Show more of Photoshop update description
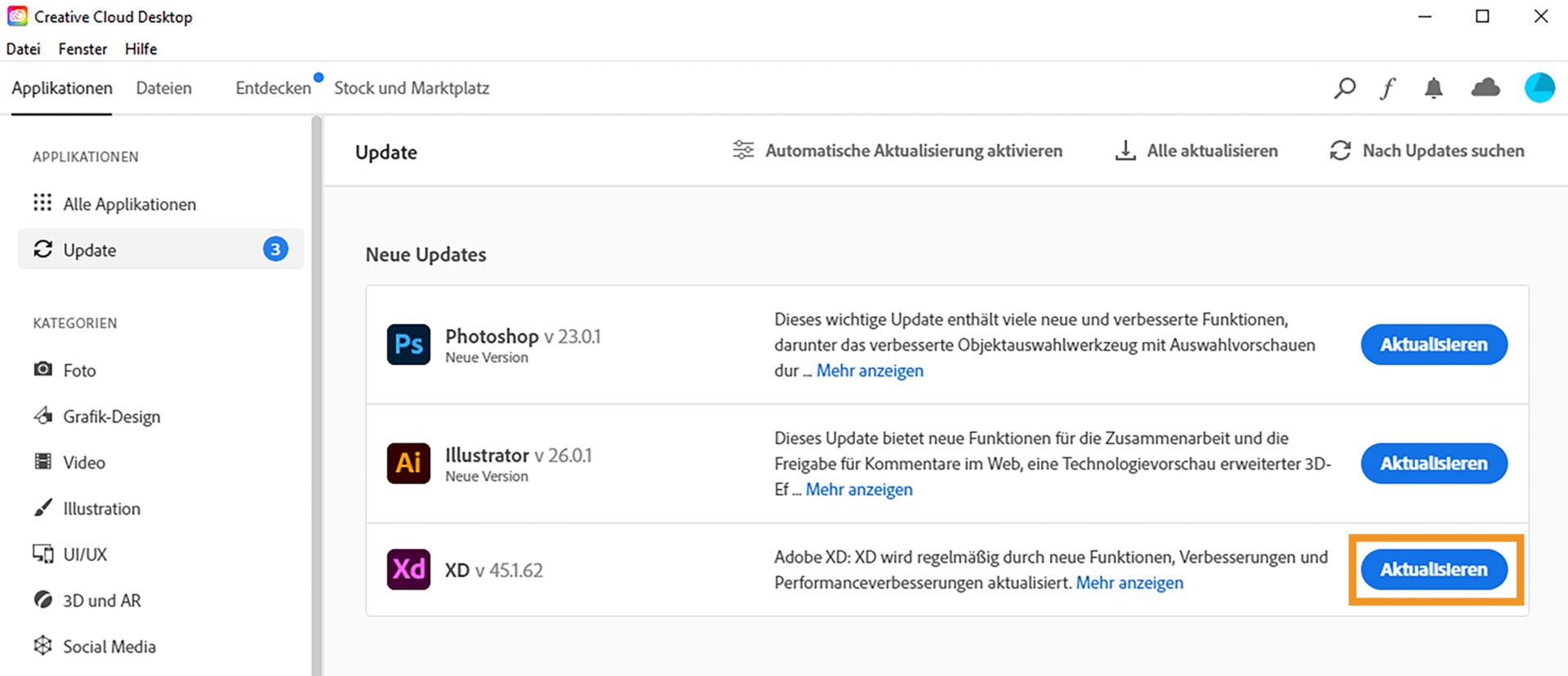 [870, 371]
